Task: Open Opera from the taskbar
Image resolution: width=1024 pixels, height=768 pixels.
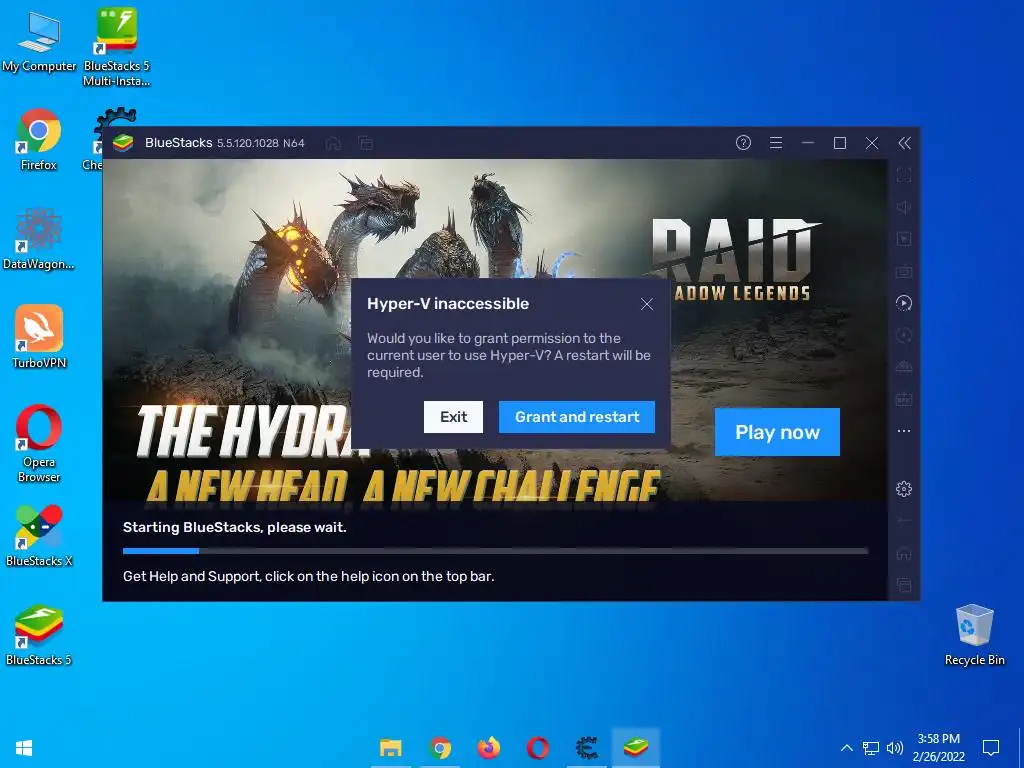Action: pyautogui.click(x=537, y=748)
